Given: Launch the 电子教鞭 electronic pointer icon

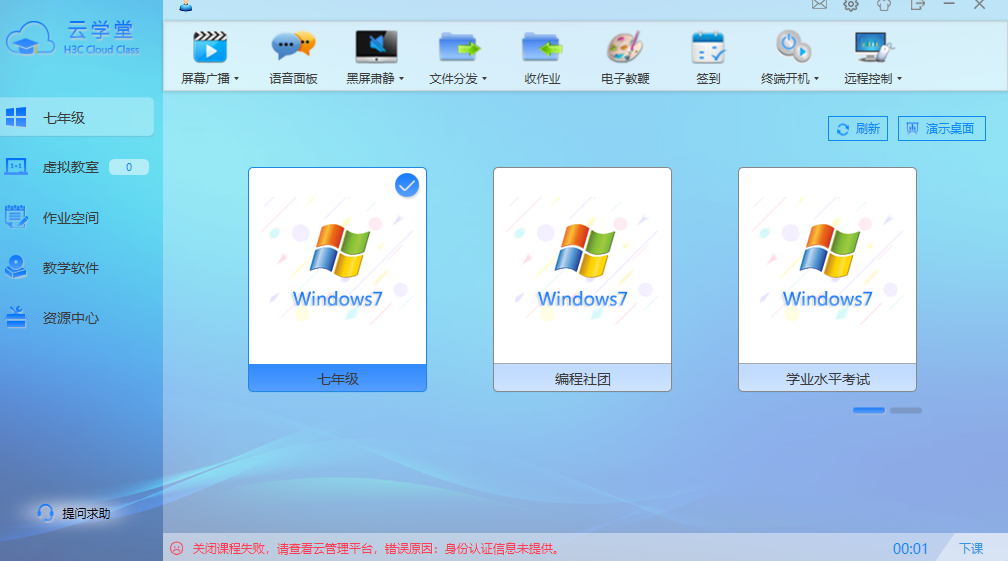Looking at the screenshot, I should [625, 47].
